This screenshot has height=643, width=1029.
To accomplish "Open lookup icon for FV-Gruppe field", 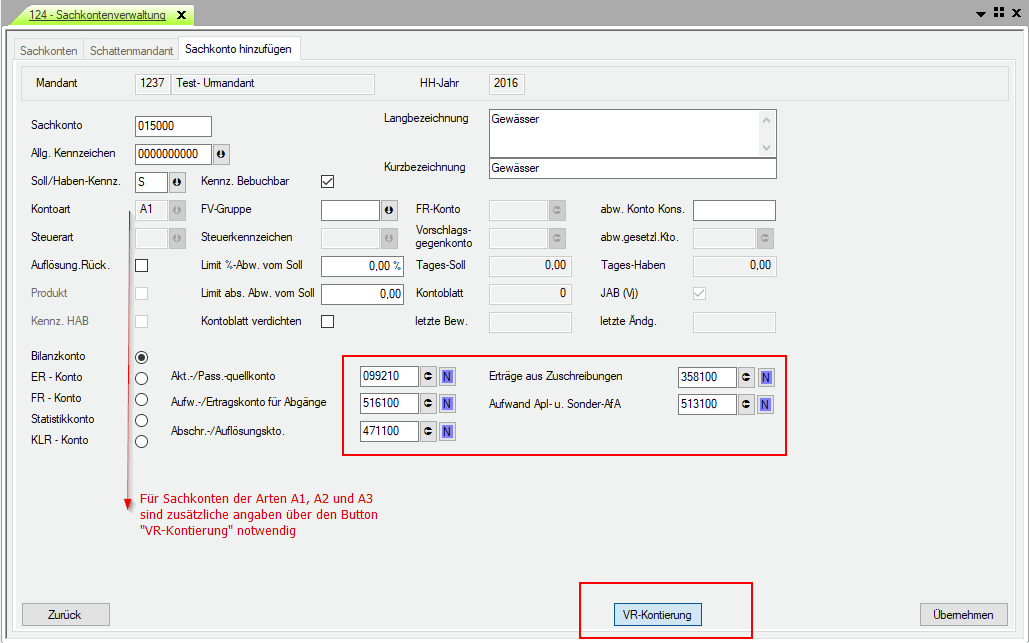I will 389,210.
